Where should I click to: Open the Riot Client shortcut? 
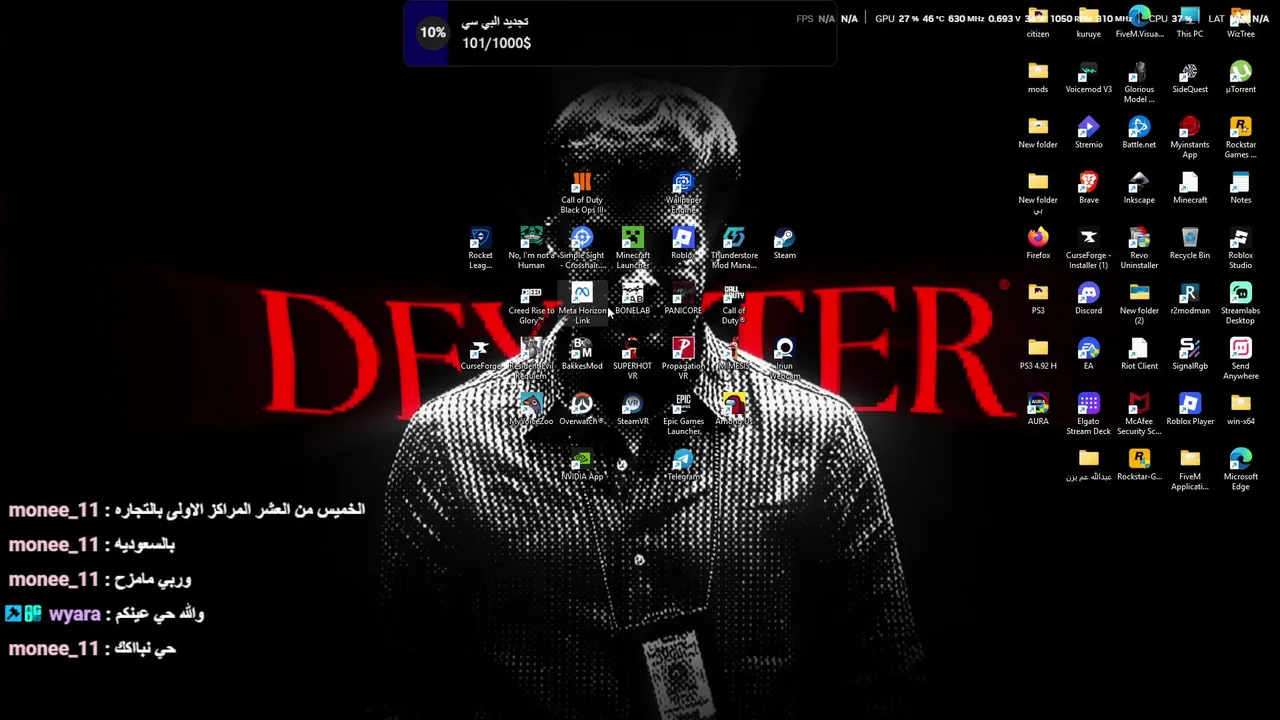point(1139,354)
